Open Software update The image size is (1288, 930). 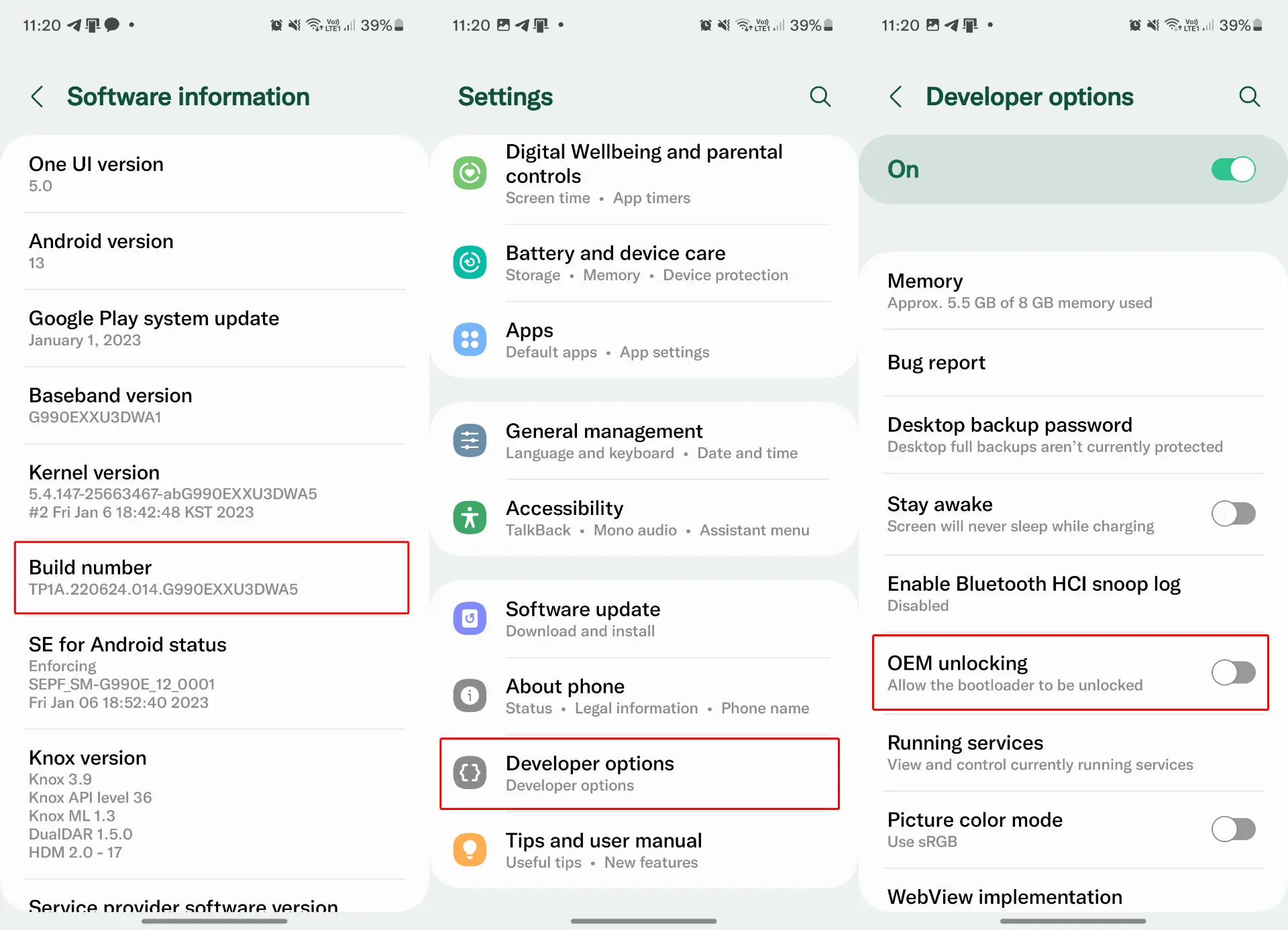(643, 619)
